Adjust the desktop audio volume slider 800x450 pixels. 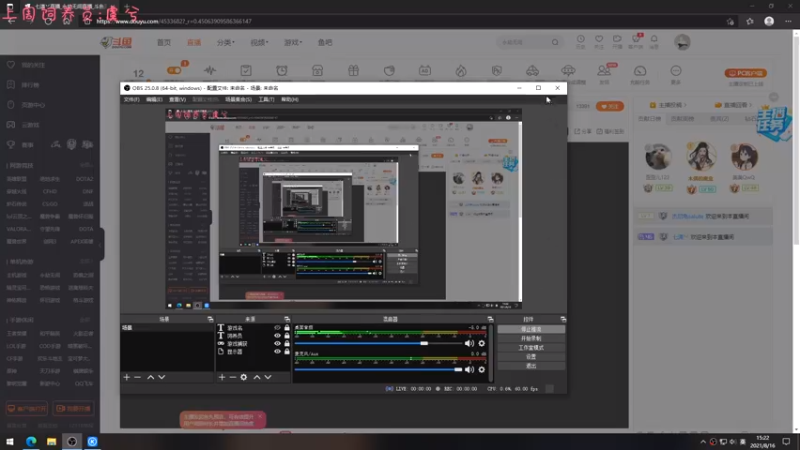[379, 343]
